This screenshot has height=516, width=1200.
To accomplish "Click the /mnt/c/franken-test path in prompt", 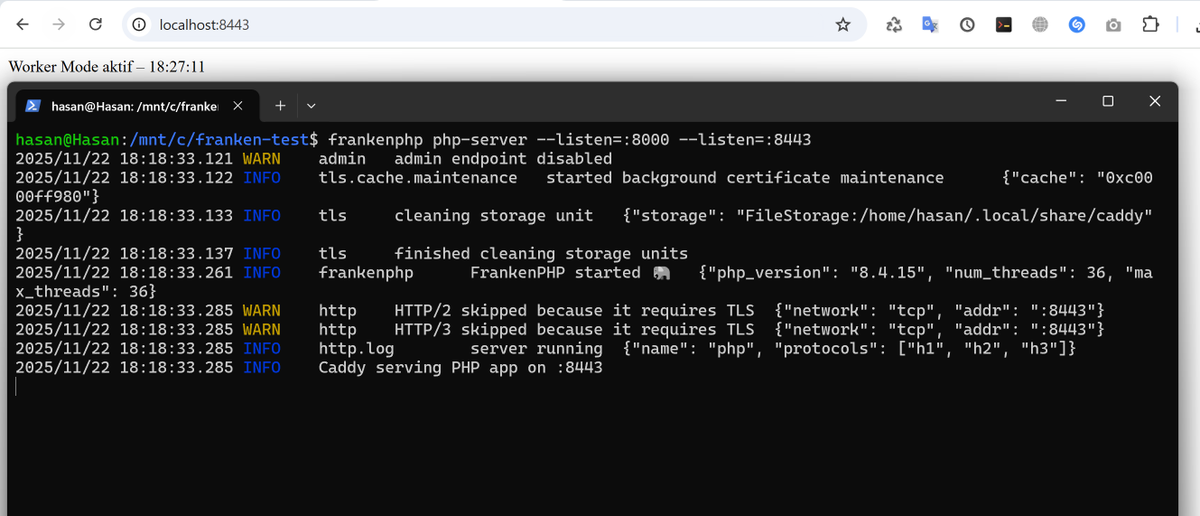I will click(218, 139).
